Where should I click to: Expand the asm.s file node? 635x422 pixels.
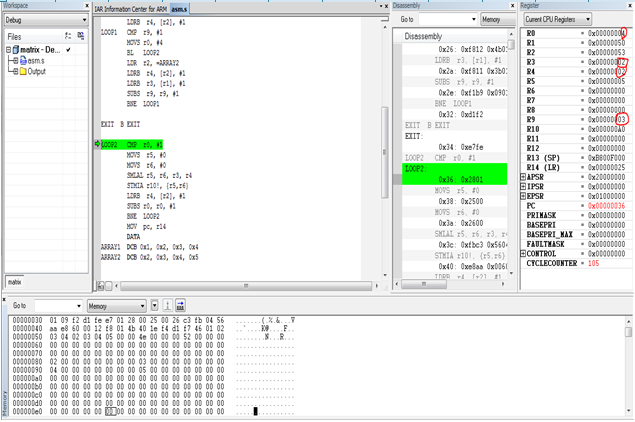15,61
